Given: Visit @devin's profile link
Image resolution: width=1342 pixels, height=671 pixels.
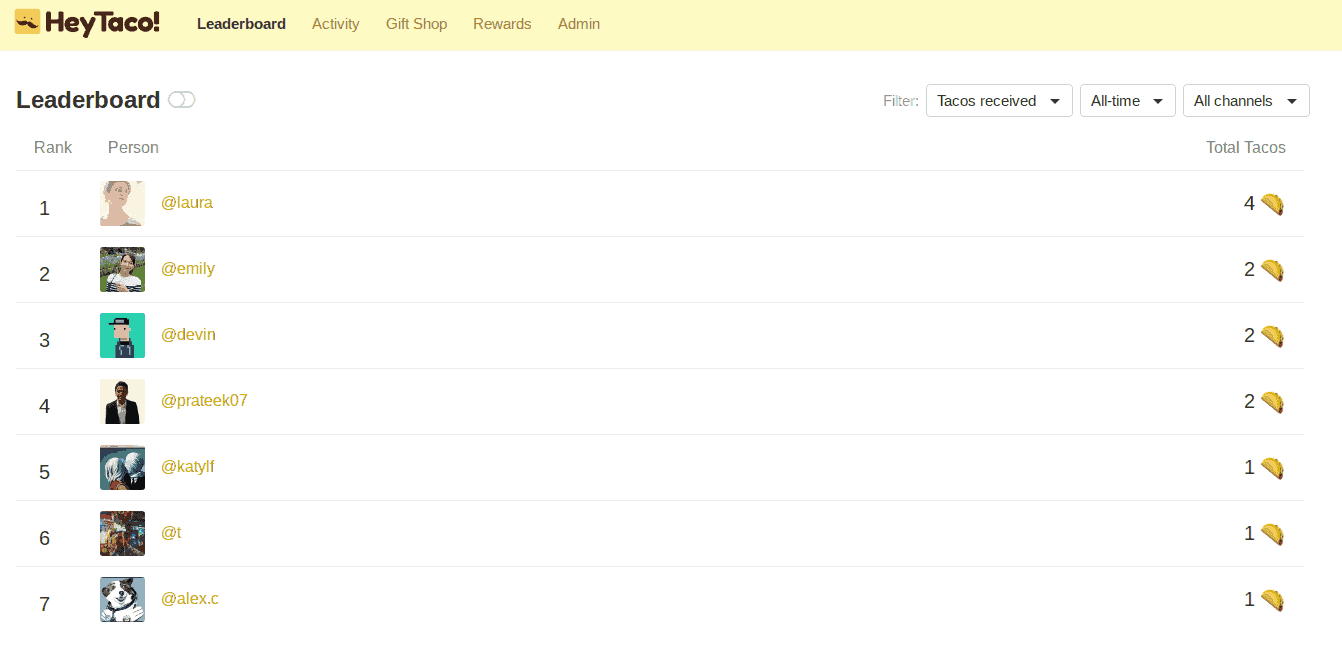Looking at the screenshot, I should pos(188,335).
